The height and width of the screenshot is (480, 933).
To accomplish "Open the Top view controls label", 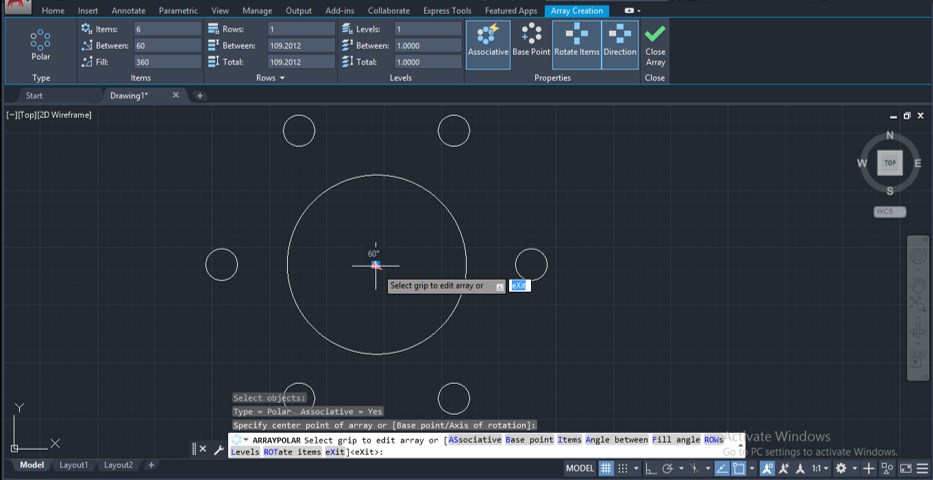I will coord(27,115).
